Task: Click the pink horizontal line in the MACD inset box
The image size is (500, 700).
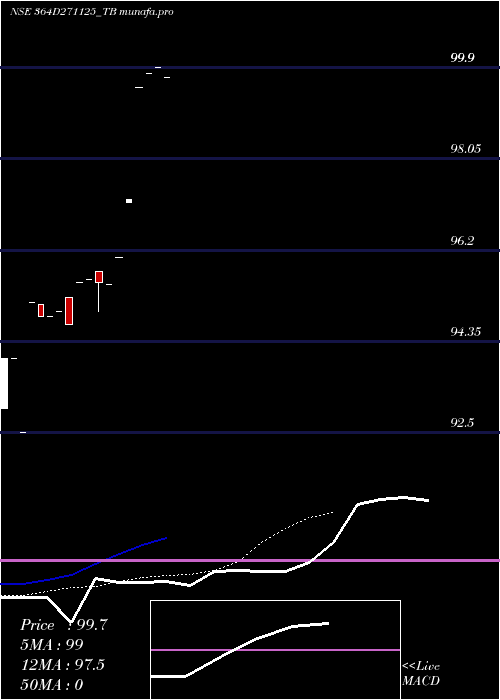Action: 275,650
